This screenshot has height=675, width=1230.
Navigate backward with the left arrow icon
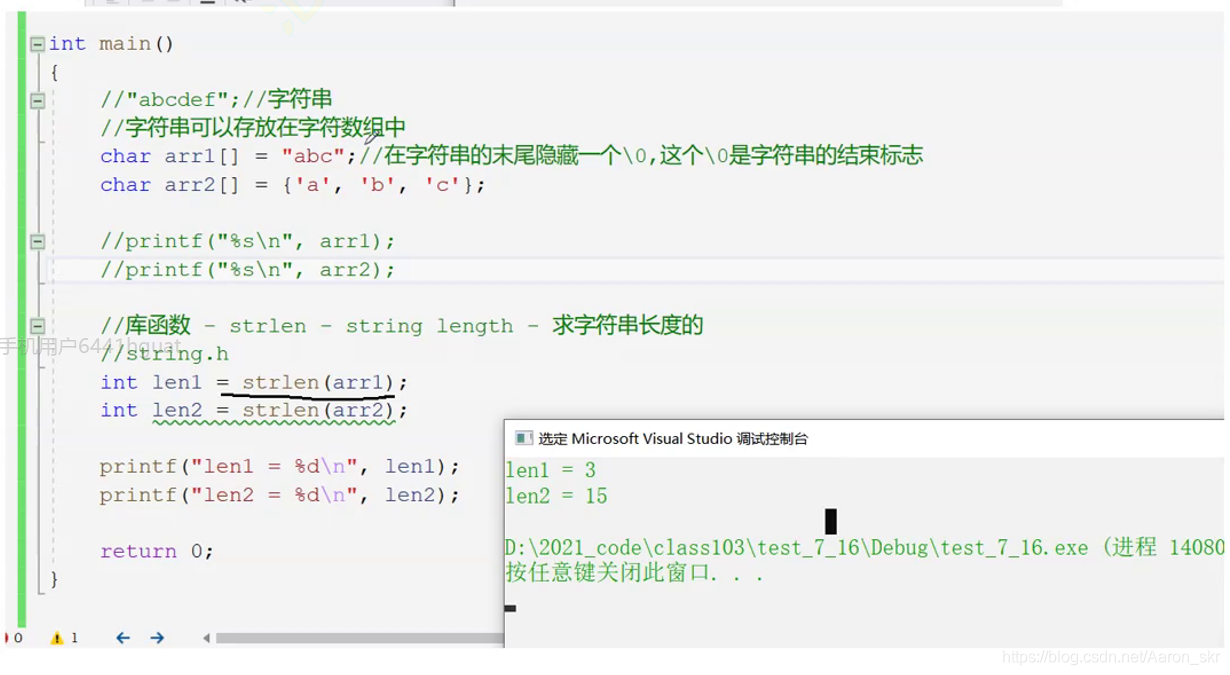(123, 638)
